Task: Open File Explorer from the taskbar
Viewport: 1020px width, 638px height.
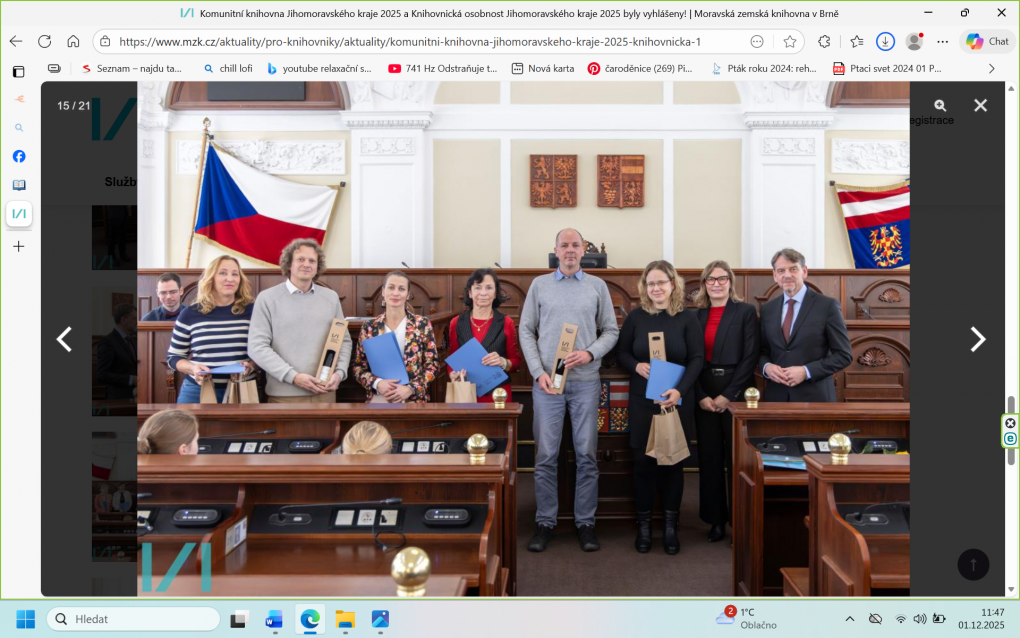Action: pyautogui.click(x=344, y=620)
